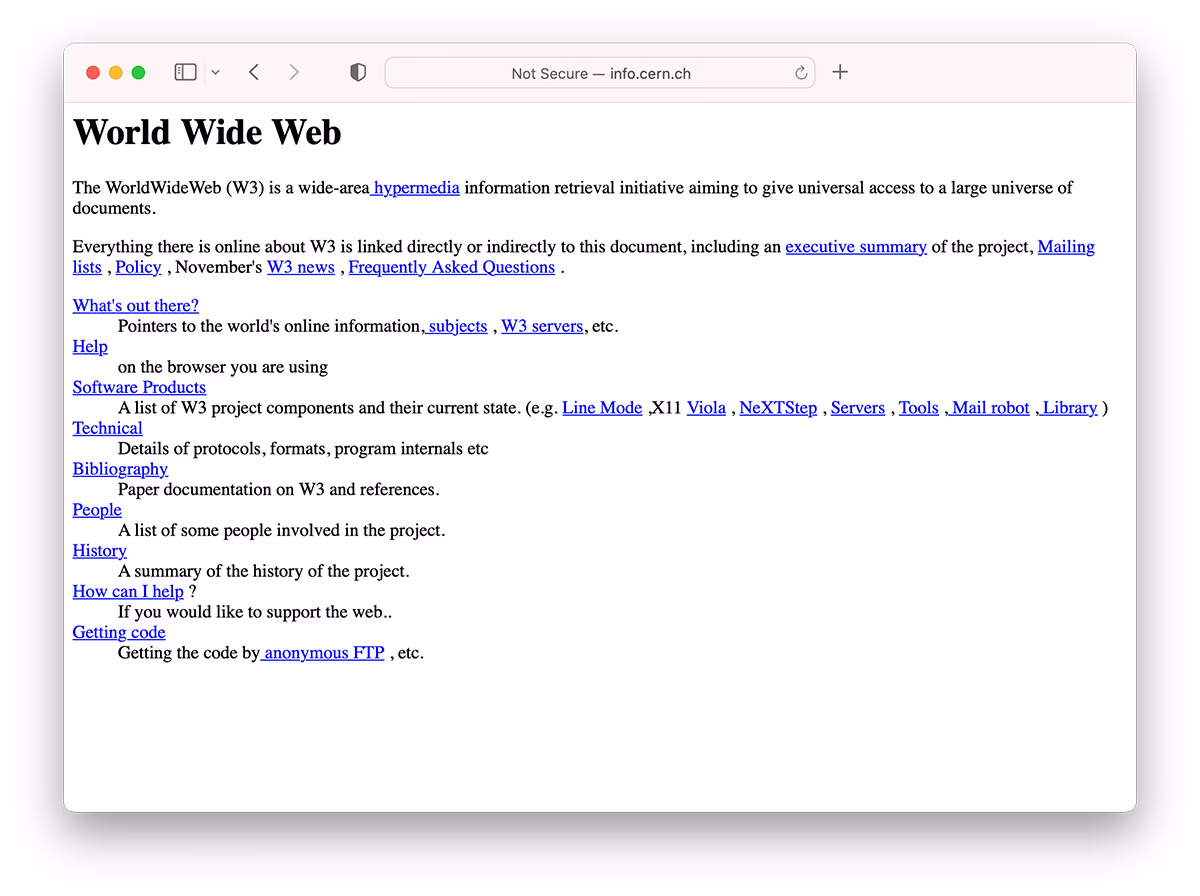Screen dimensions: 1200x896
Task: Click 'A list of some people' text
Action: [x=282, y=531]
